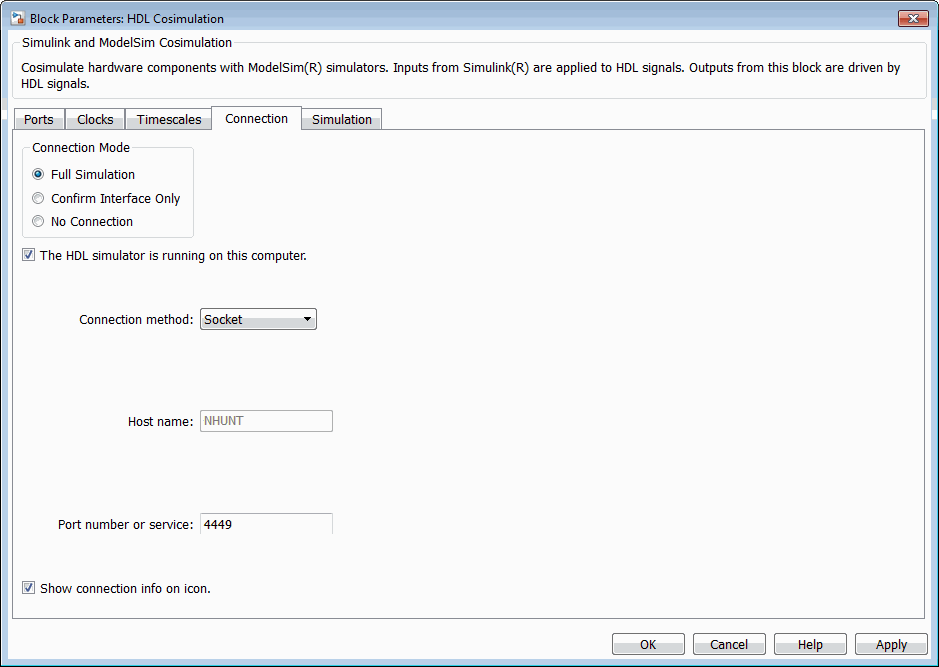Image resolution: width=939 pixels, height=667 pixels.
Task: Click the 'Simulink and ModelSim Cosimulation' heading
Action: point(127,43)
